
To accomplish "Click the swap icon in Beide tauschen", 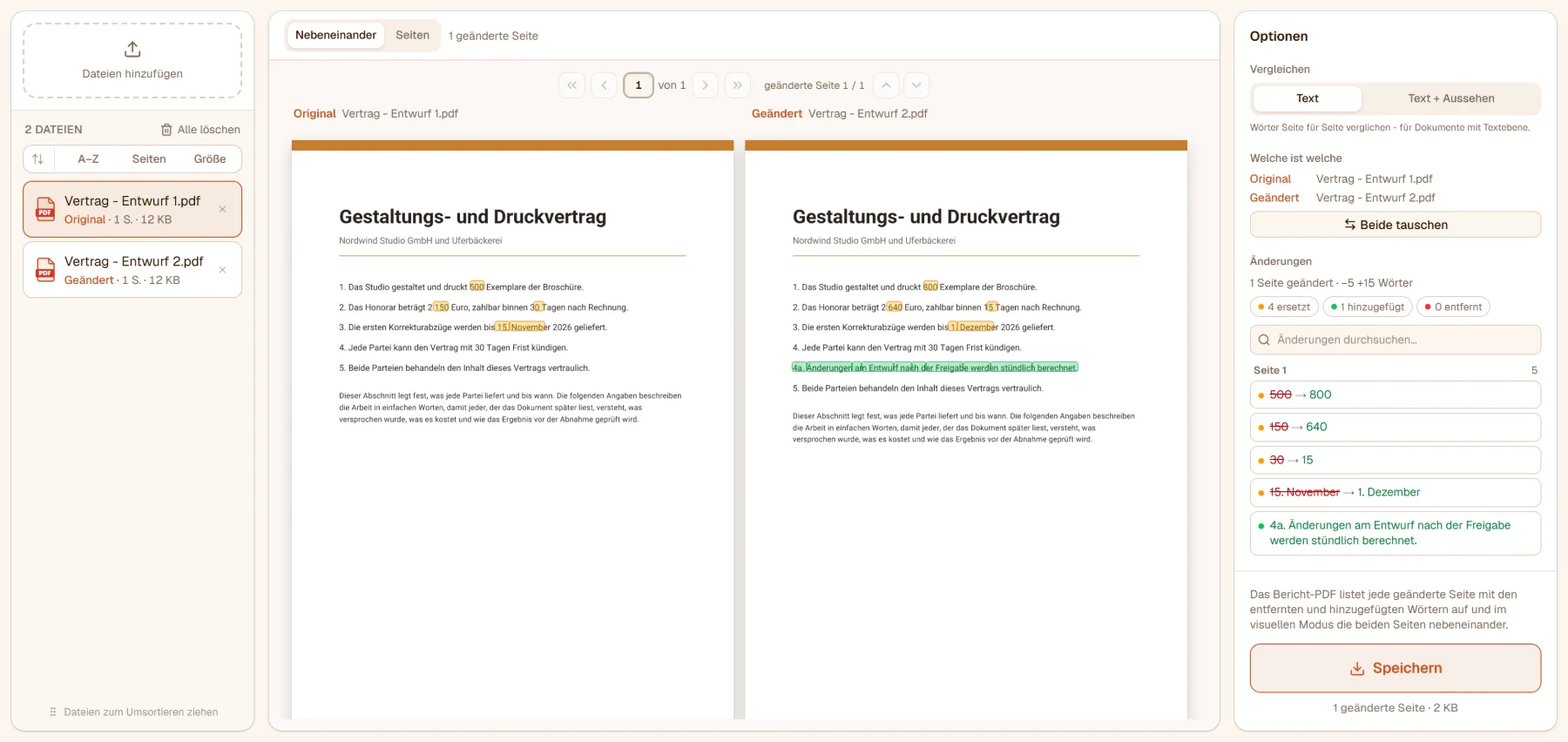I will click(x=1349, y=225).
